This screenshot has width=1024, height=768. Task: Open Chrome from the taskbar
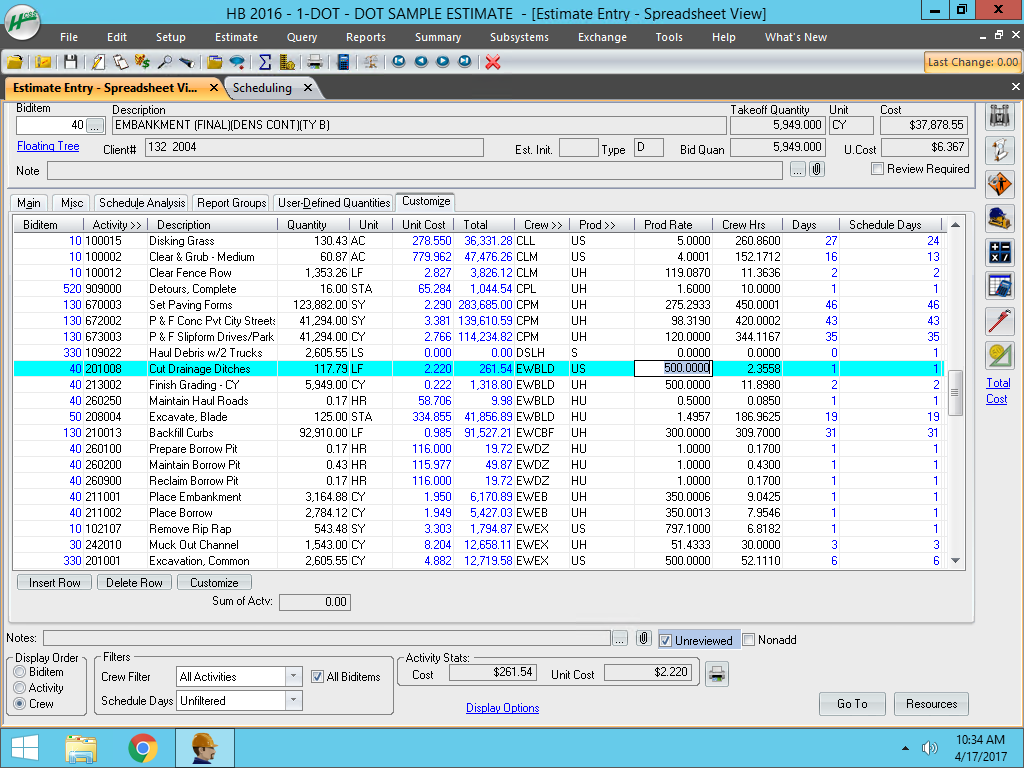click(142, 748)
